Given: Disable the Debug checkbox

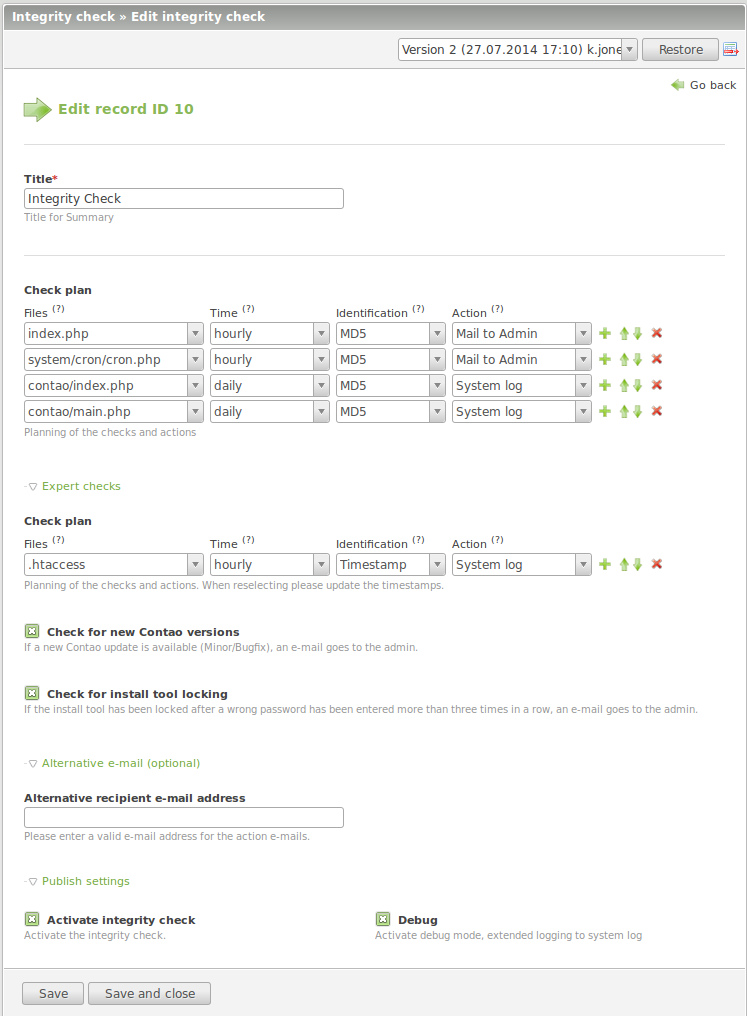Looking at the screenshot, I should [x=383, y=920].
